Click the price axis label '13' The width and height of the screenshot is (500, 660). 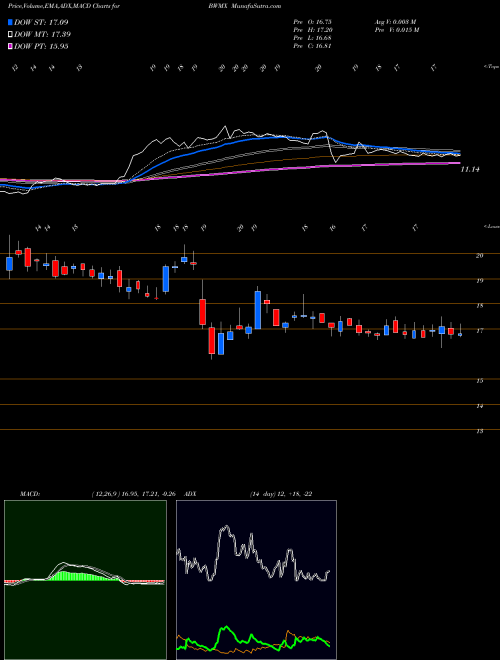click(x=480, y=431)
